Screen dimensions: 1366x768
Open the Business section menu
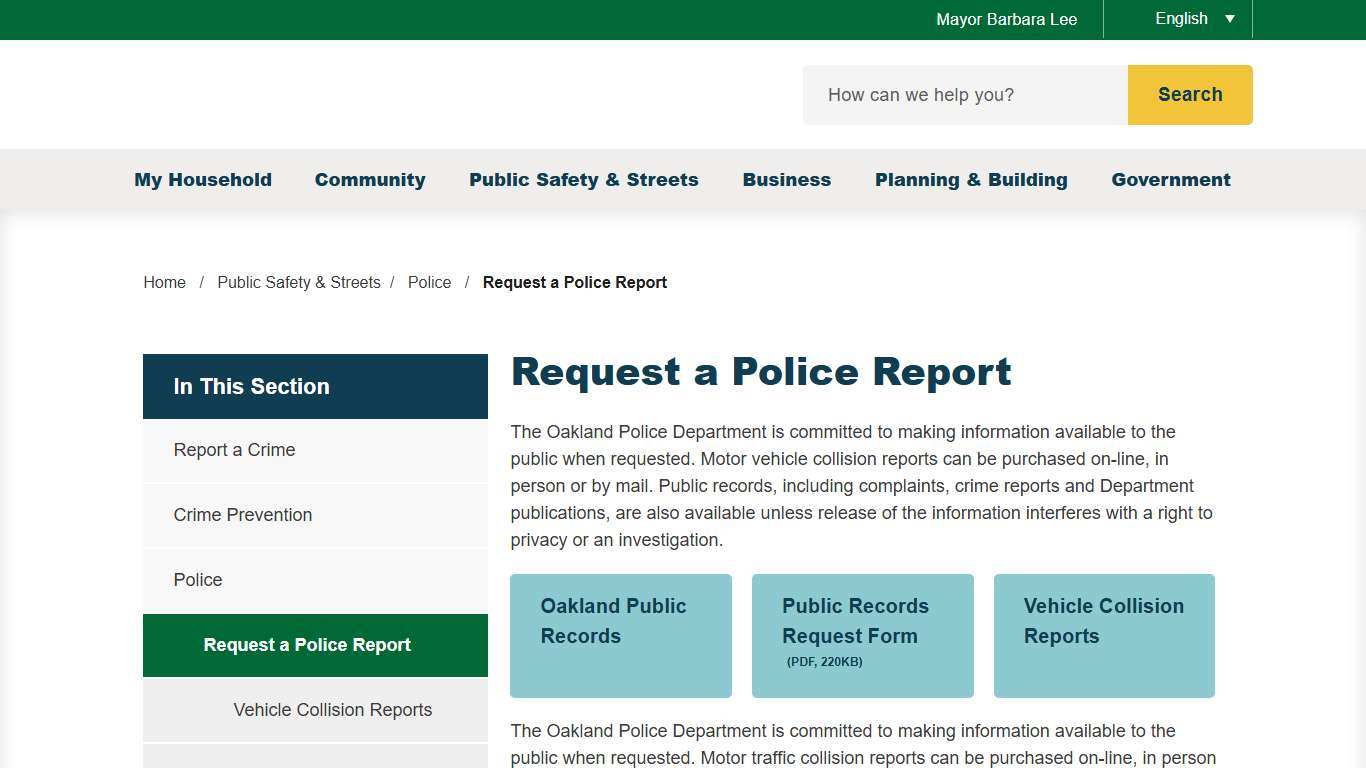click(x=786, y=180)
